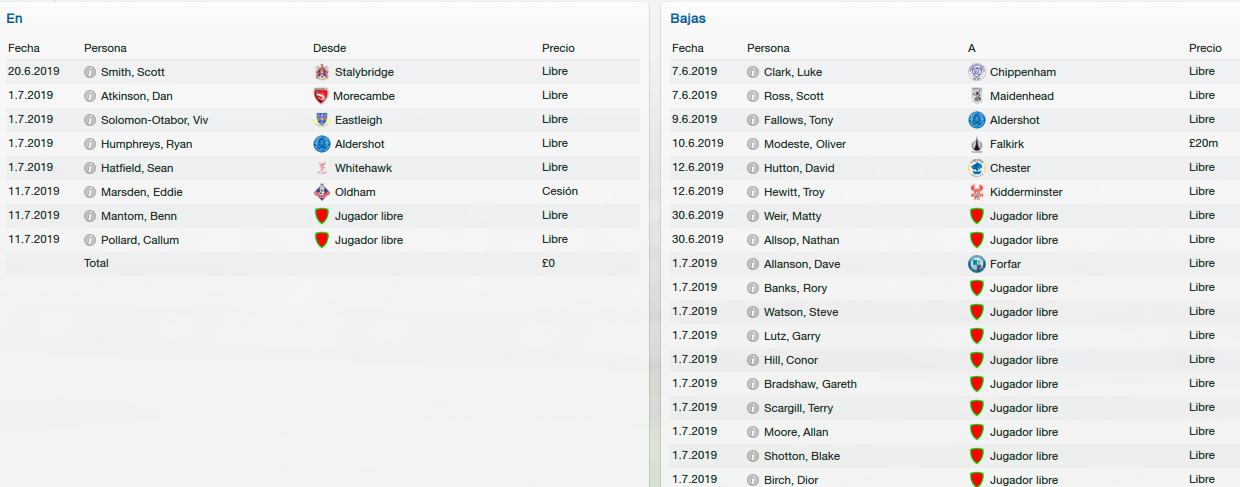
Task: Click the Eastleigh club badge icon
Action: click(x=321, y=120)
